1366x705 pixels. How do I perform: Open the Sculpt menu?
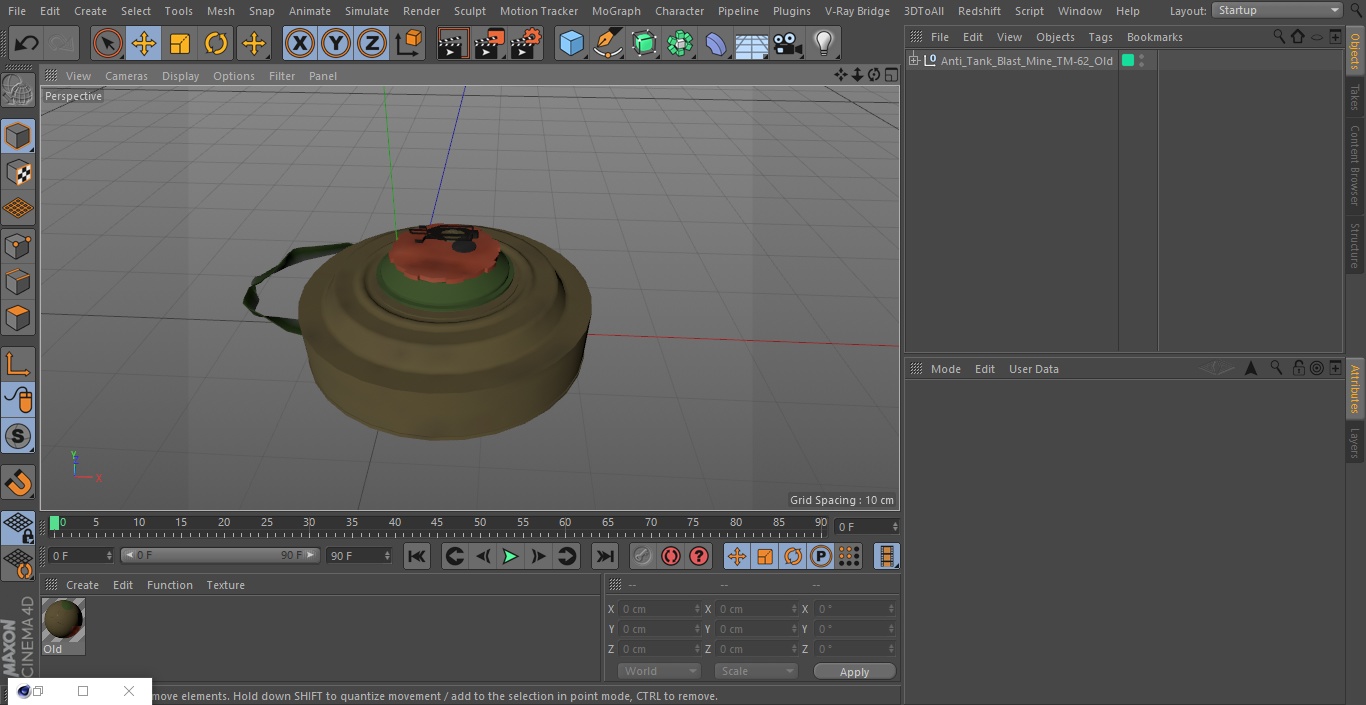click(x=469, y=11)
